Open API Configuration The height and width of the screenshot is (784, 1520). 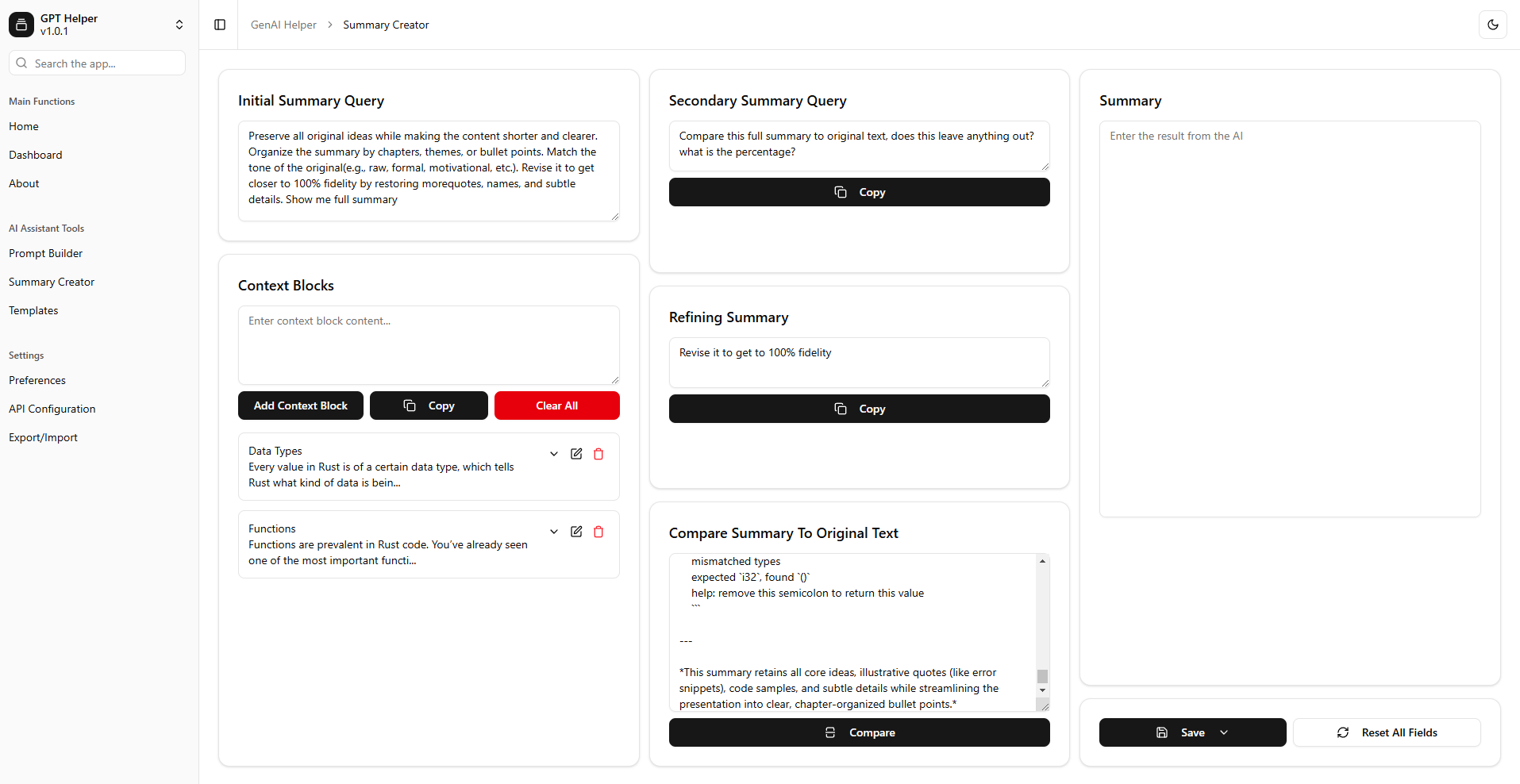[x=52, y=409]
